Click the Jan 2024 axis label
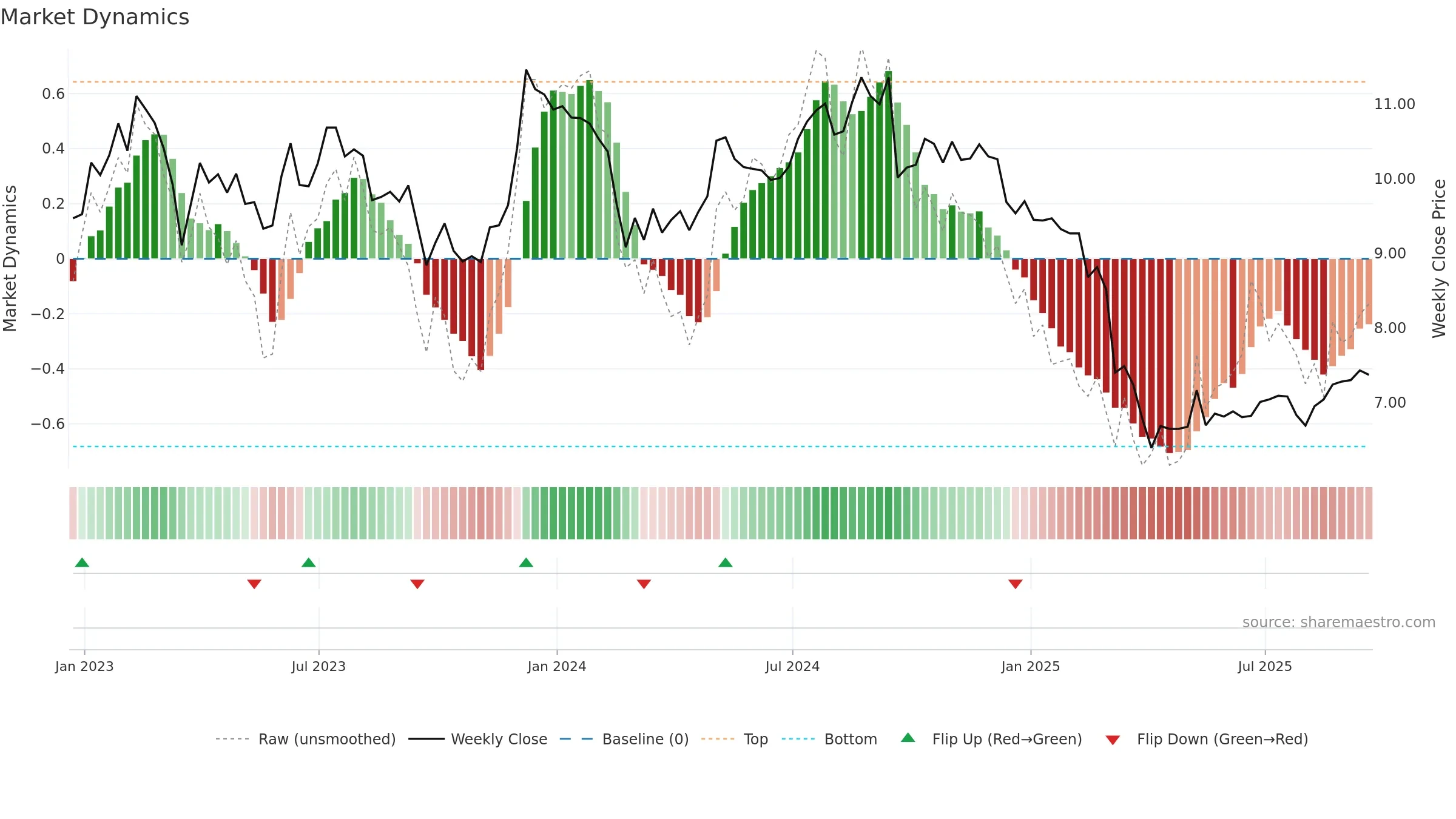Screen dimensions: 1456x819 [557, 666]
